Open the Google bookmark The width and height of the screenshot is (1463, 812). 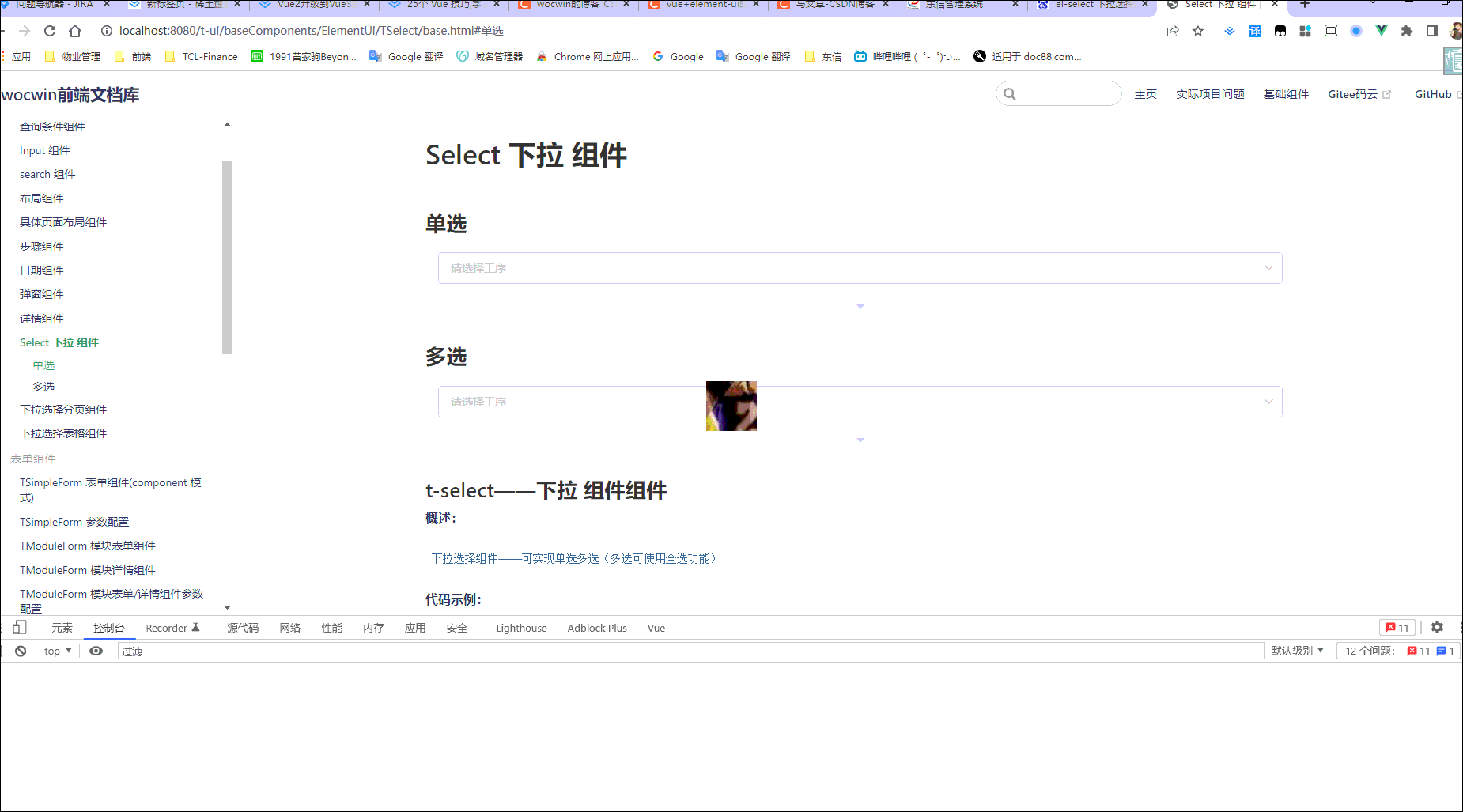click(678, 56)
